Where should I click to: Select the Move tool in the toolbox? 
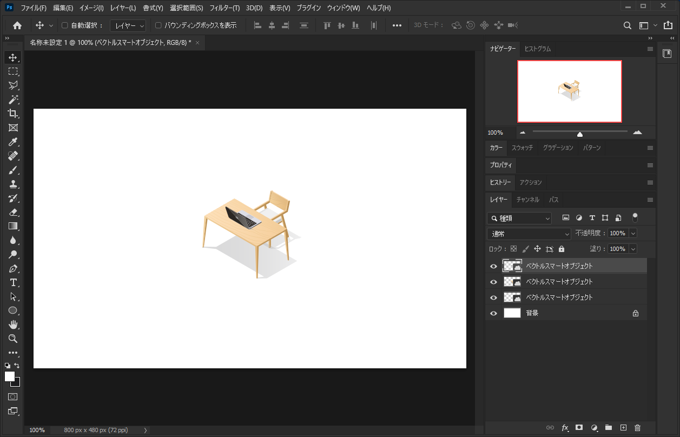(13, 58)
